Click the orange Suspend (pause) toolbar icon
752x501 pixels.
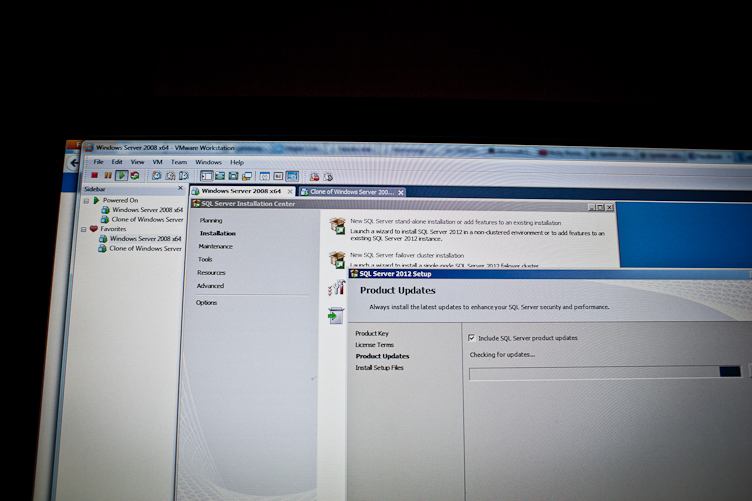(108, 175)
